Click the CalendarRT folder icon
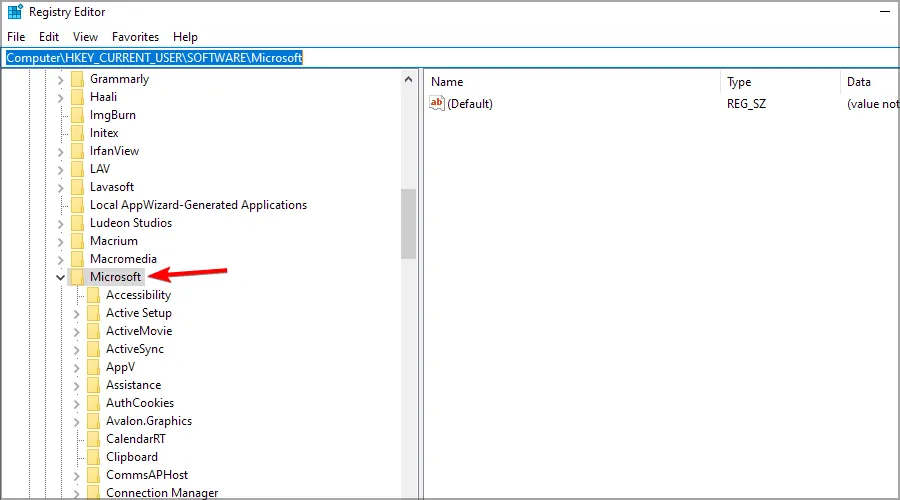The image size is (900, 500). pos(94,439)
